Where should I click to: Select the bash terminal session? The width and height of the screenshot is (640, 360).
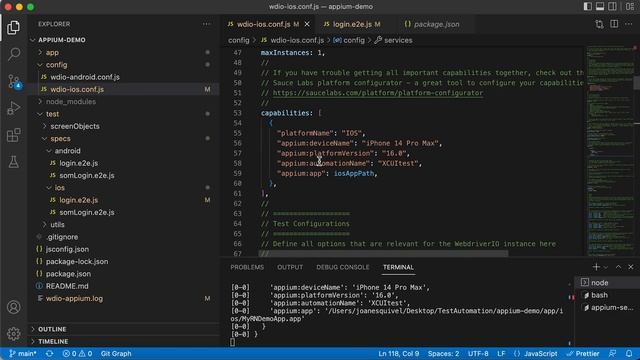tap(607, 295)
